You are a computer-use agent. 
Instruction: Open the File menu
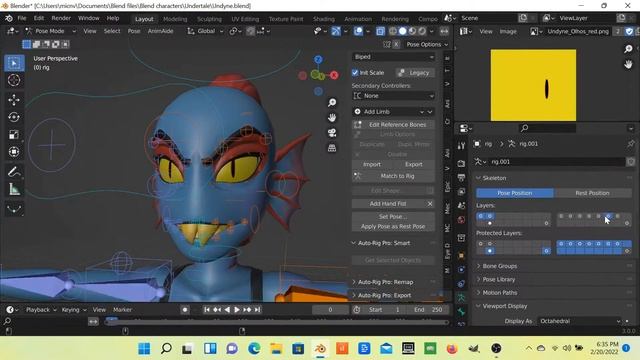pos(22,18)
